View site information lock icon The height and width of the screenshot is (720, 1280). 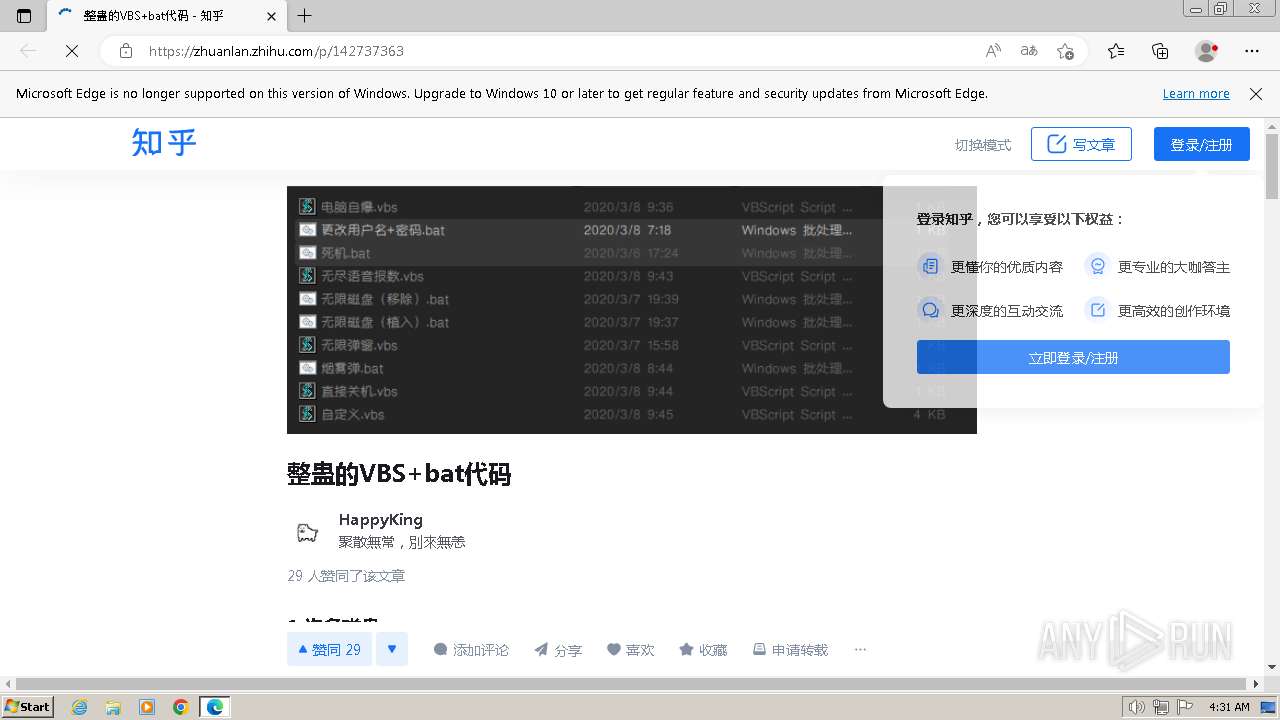coord(126,51)
